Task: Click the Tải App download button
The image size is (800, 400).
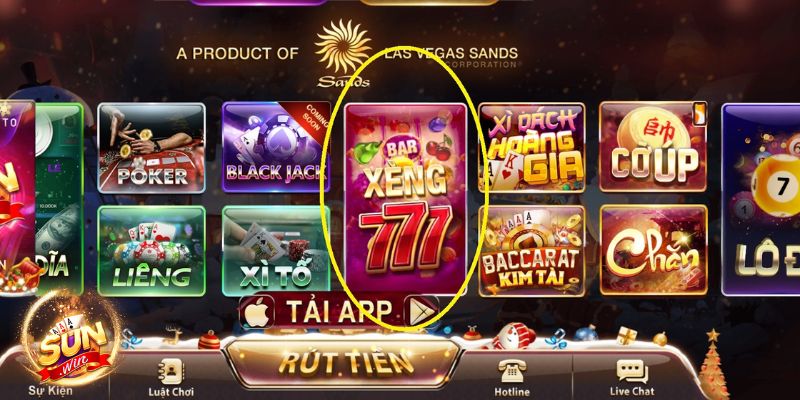Action: tap(339, 311)
